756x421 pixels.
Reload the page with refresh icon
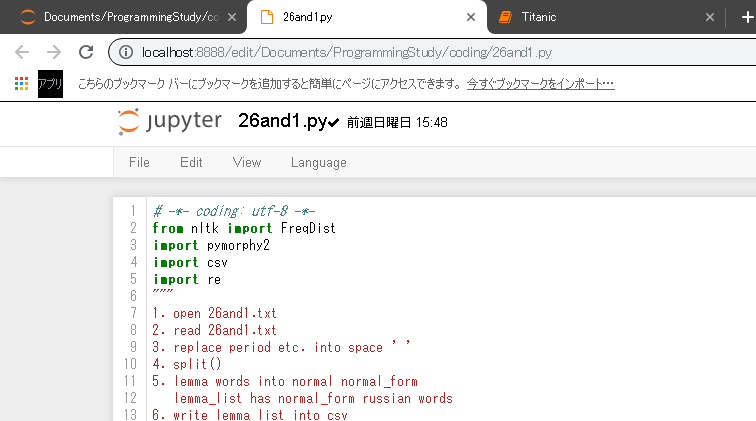(86, 52)
